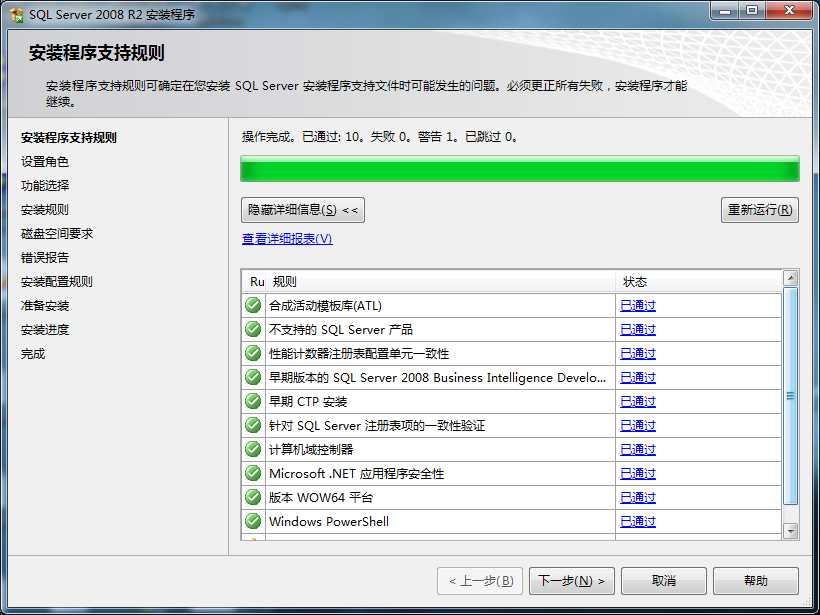Click rule name 性能计数器注册表配置单元一致性
Screen dimensions: 820x615
[x=359, y=354]
